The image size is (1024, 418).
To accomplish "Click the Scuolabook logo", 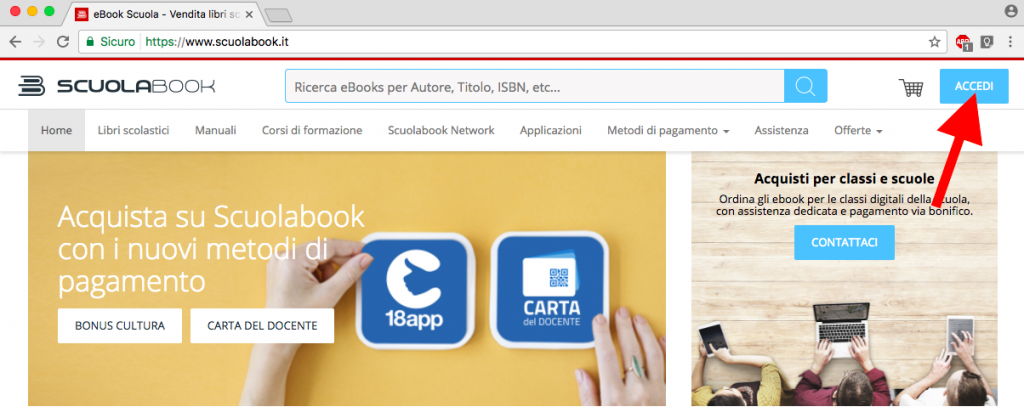I will tap(117, 86).
